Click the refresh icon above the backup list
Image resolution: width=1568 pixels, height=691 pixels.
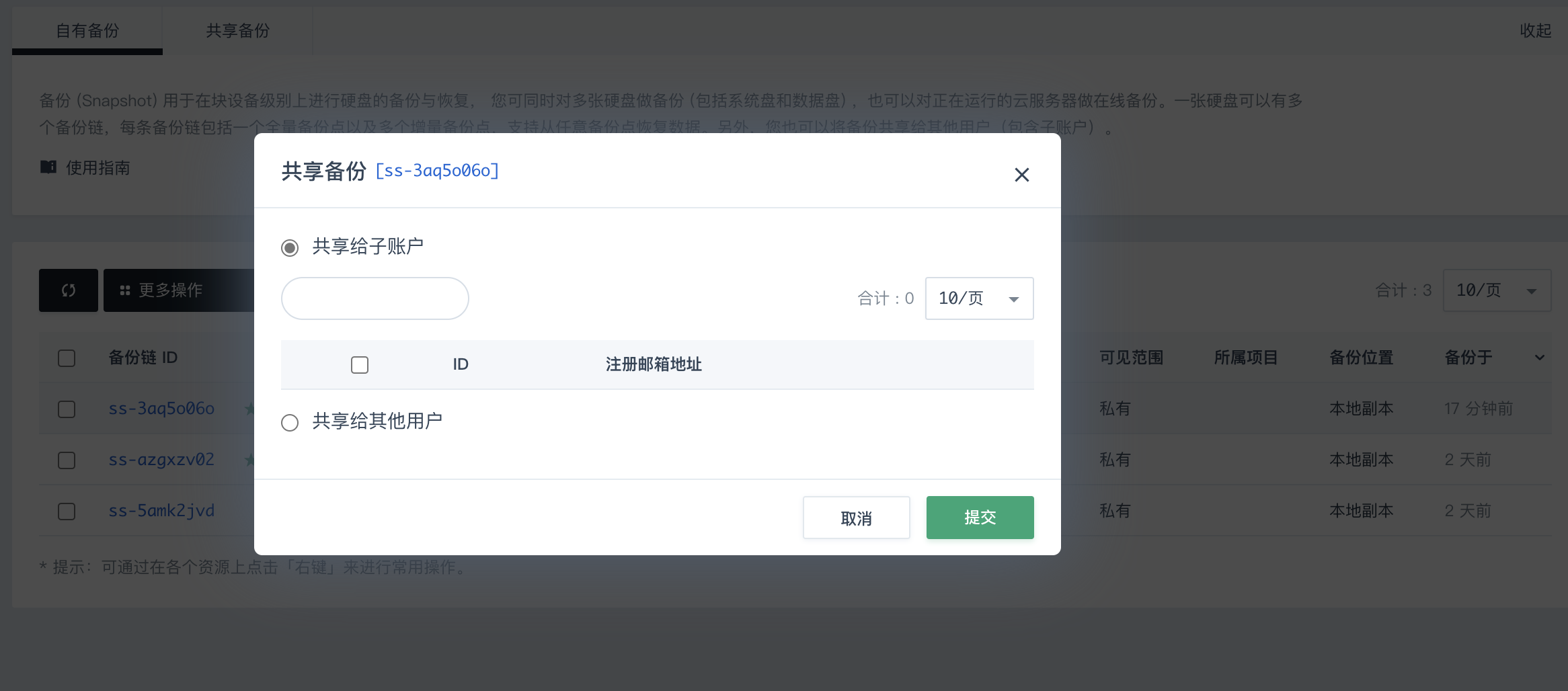68,290
